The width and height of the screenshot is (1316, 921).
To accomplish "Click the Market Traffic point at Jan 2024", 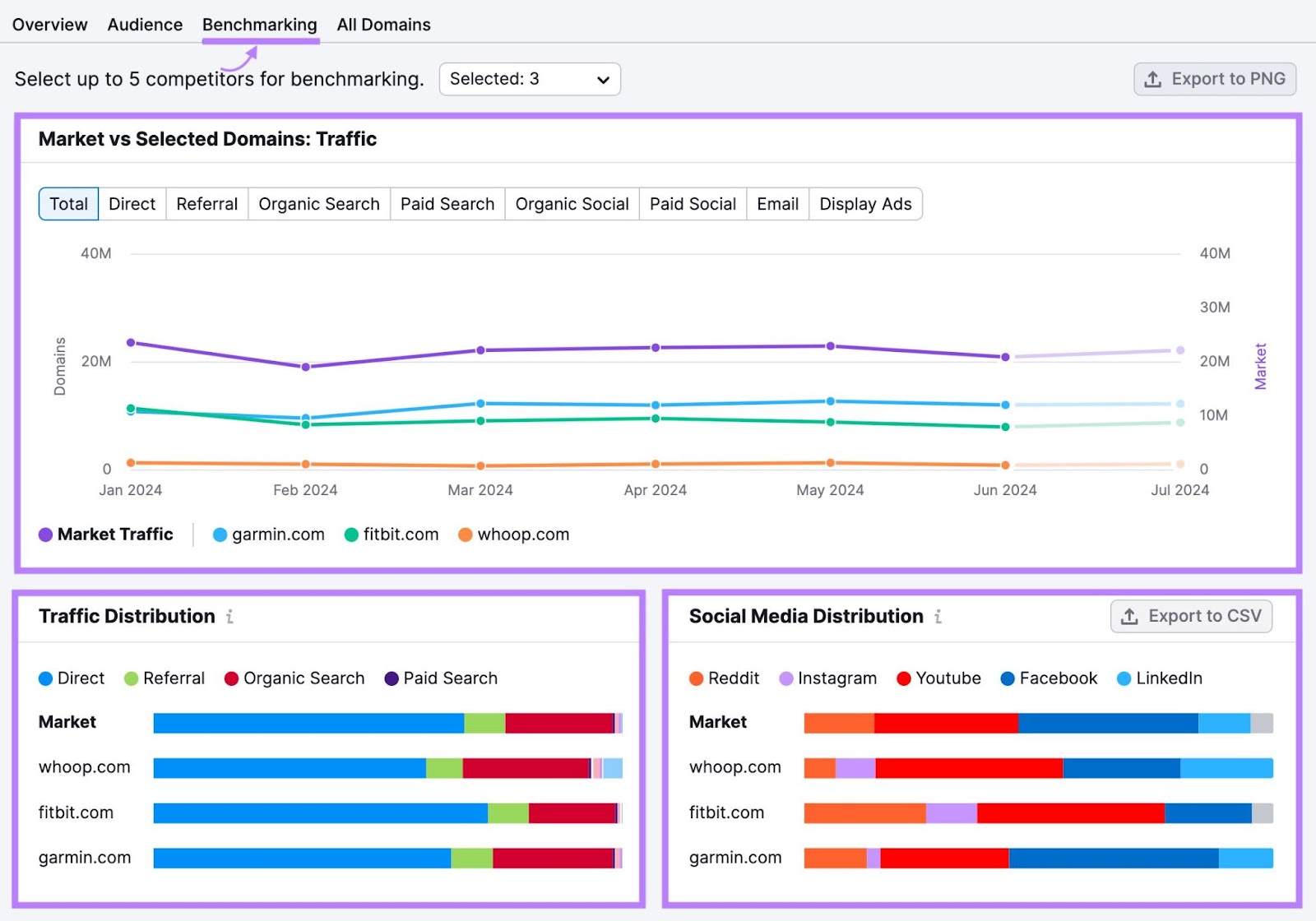I will [x=131, y=343].
